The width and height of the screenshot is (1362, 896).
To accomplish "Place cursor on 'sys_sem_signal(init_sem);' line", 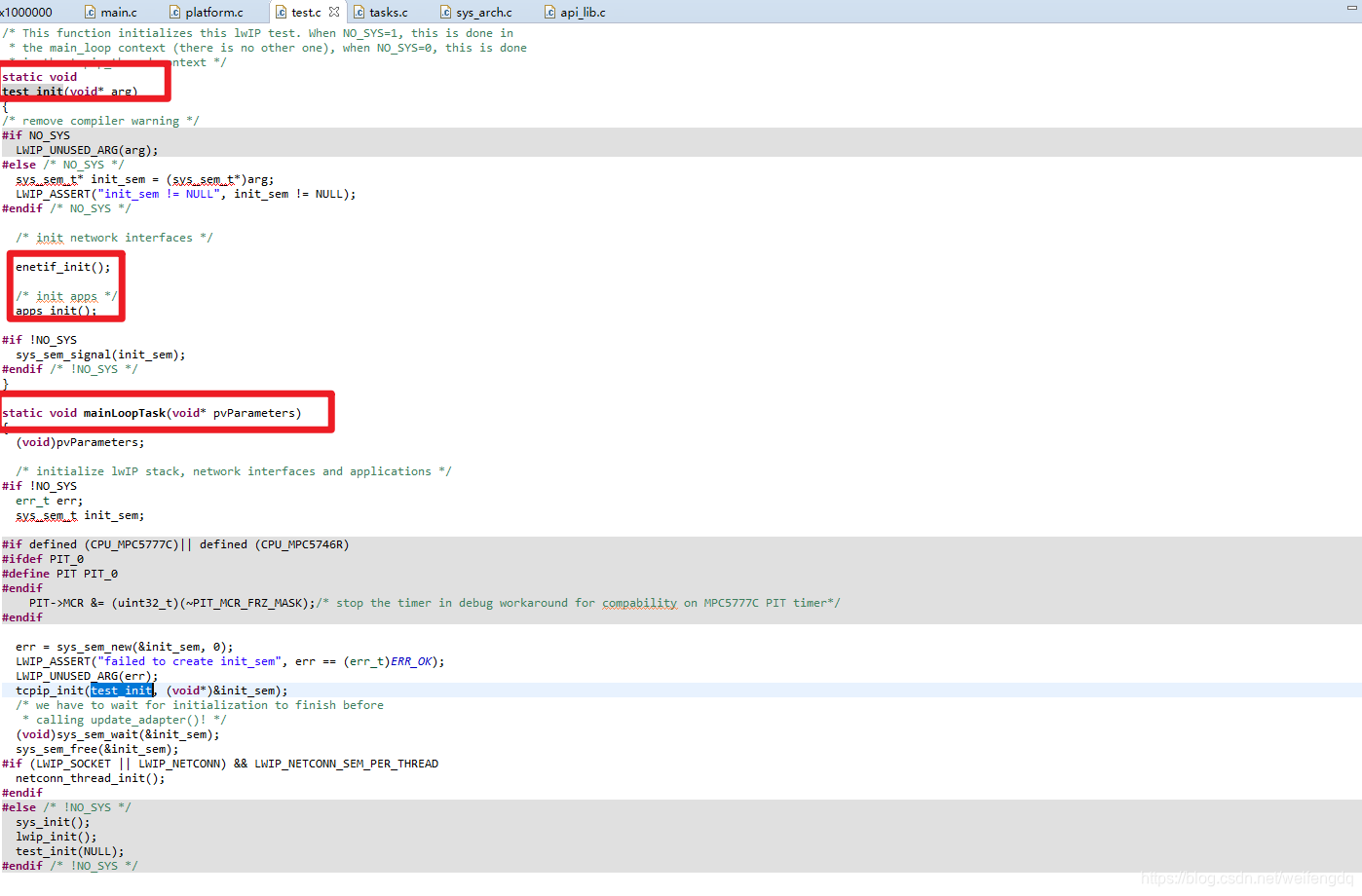I will [x=100, y=355].
